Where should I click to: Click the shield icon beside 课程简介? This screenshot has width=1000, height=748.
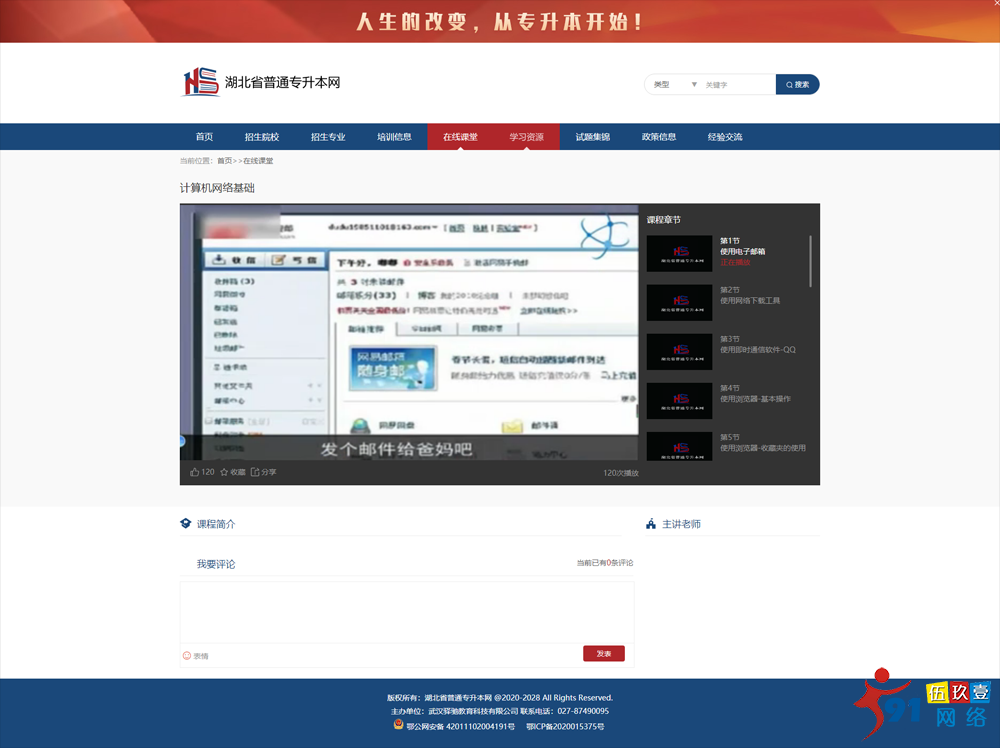pos(186,522)
